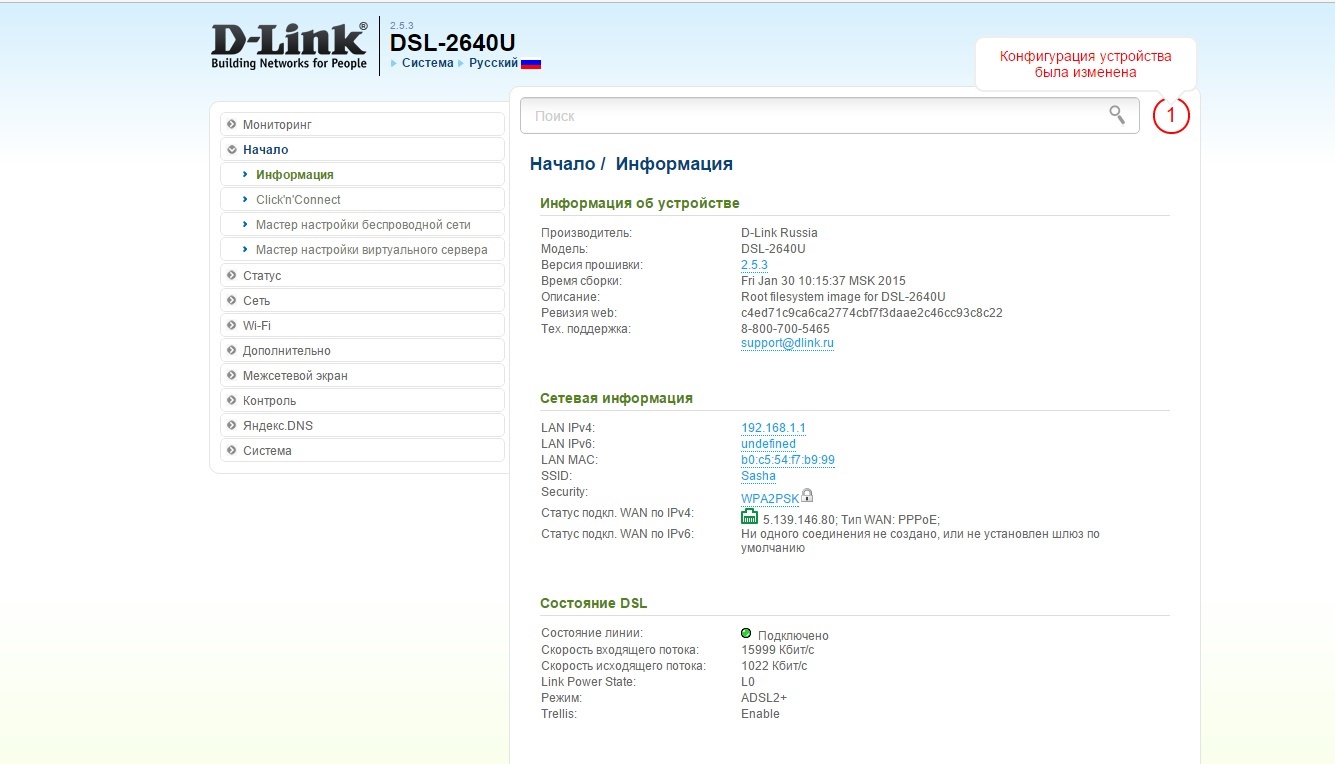The width and height of the screenshot is (1335, 764).
Task: Click the D-Link logo
Action: click(x=289, y=46)
